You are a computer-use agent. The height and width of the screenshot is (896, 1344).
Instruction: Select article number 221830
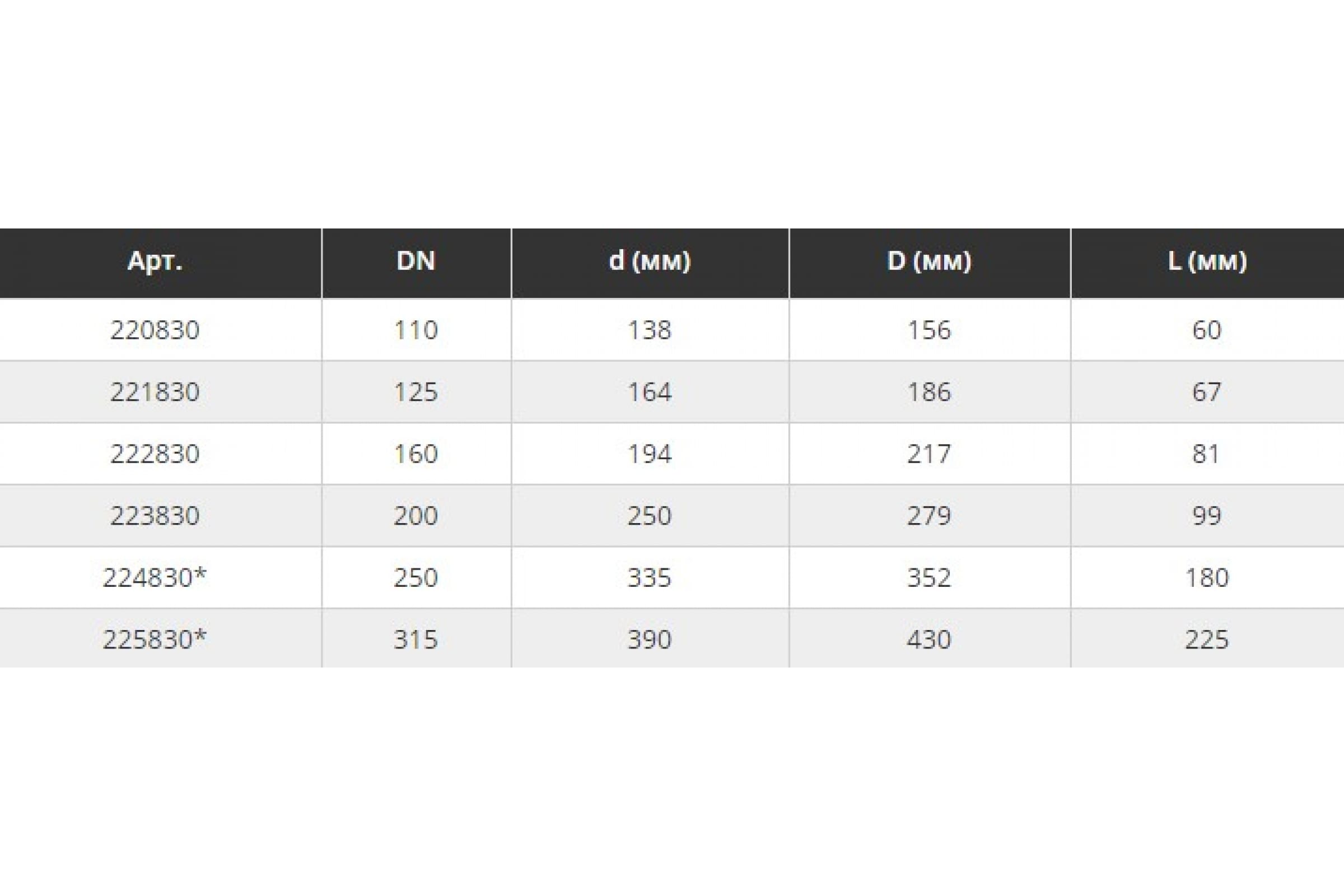pyautogui.click(x=155, y=392)
